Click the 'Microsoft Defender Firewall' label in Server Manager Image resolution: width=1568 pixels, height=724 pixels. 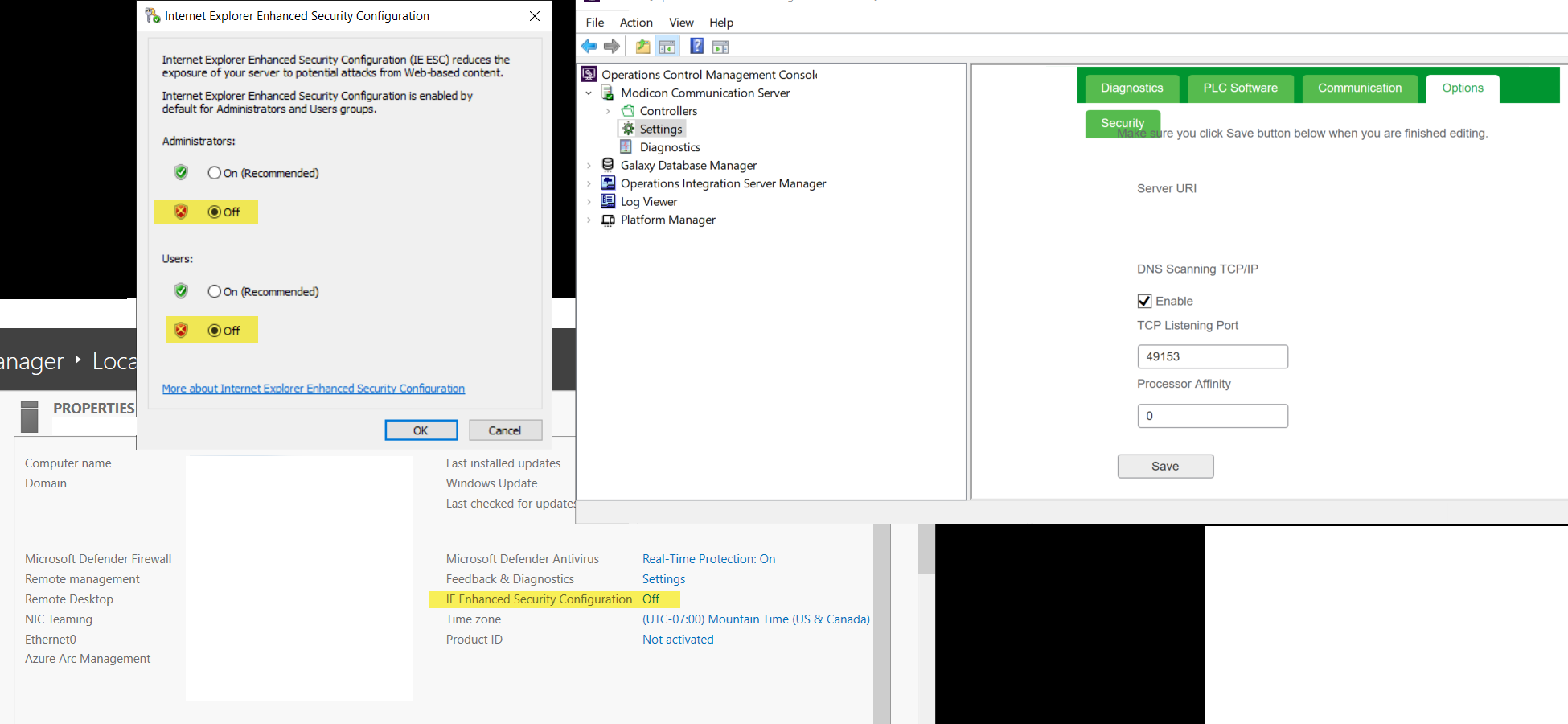coord(98,559)
